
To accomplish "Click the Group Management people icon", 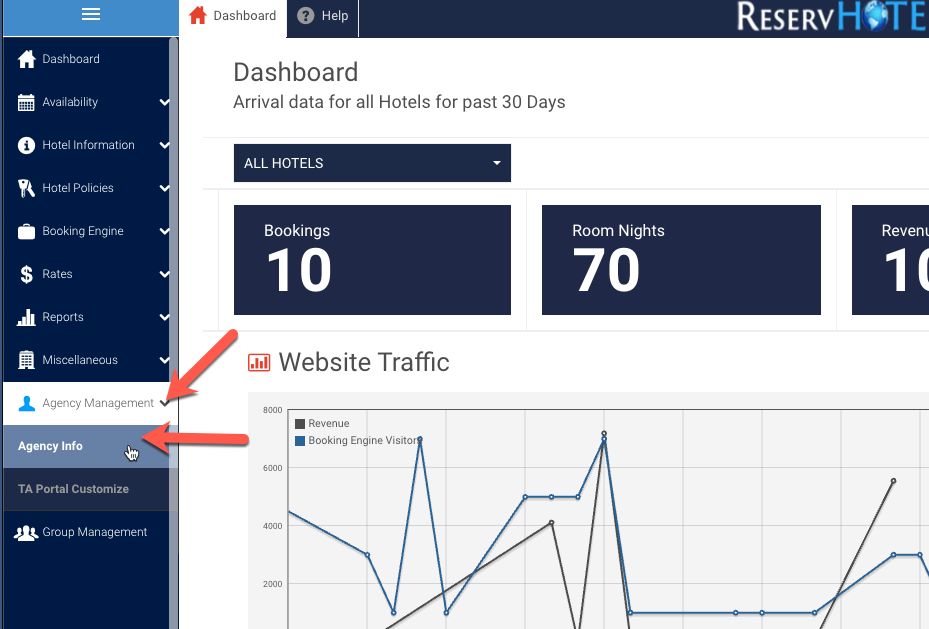I will pos(26,532).
